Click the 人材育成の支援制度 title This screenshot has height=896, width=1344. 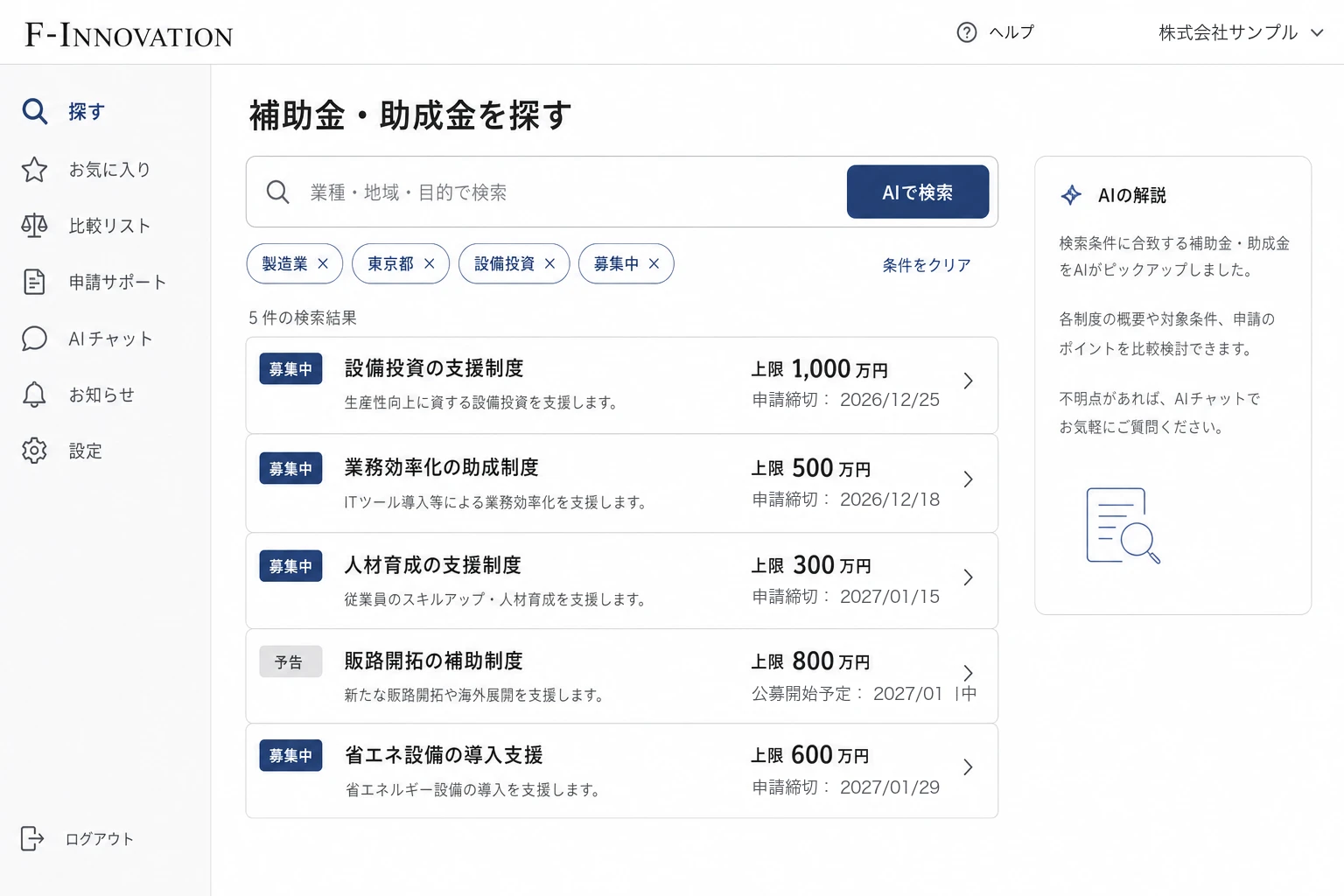coord(433,564)
